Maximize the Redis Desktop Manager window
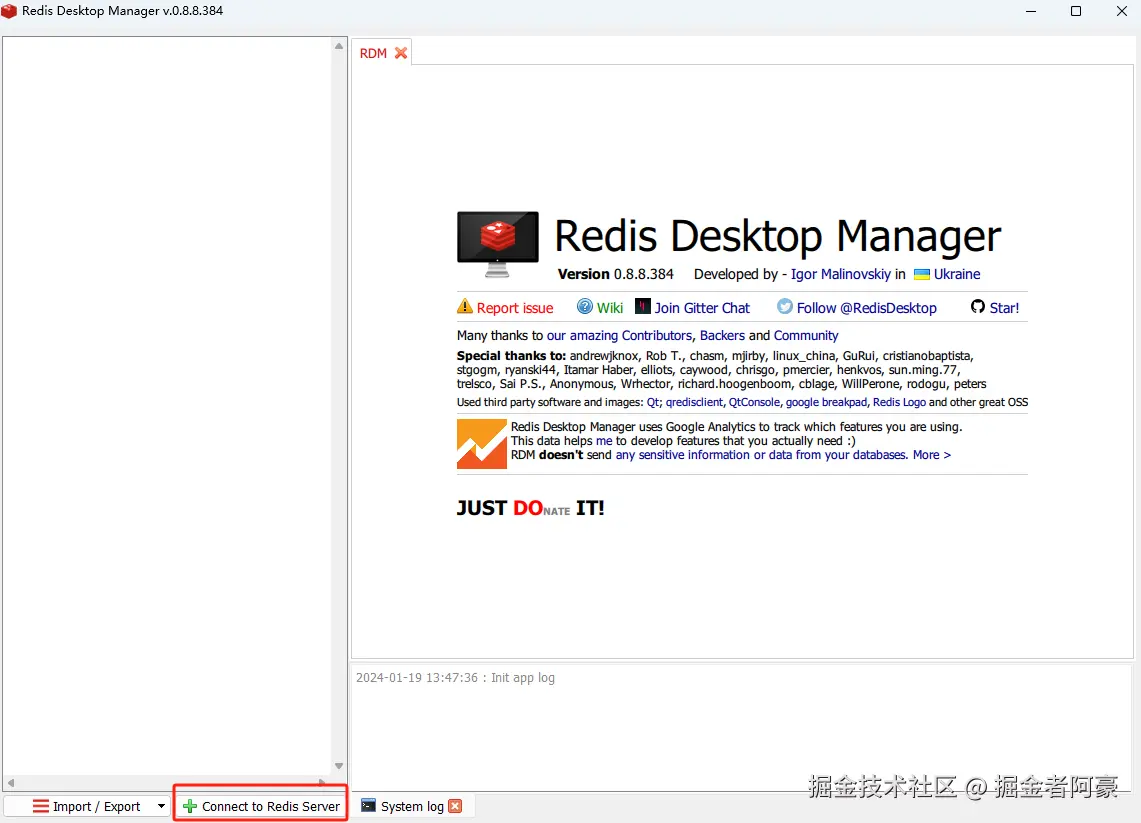This screenshot has height=823, width=1141. tap(1076, 11)
